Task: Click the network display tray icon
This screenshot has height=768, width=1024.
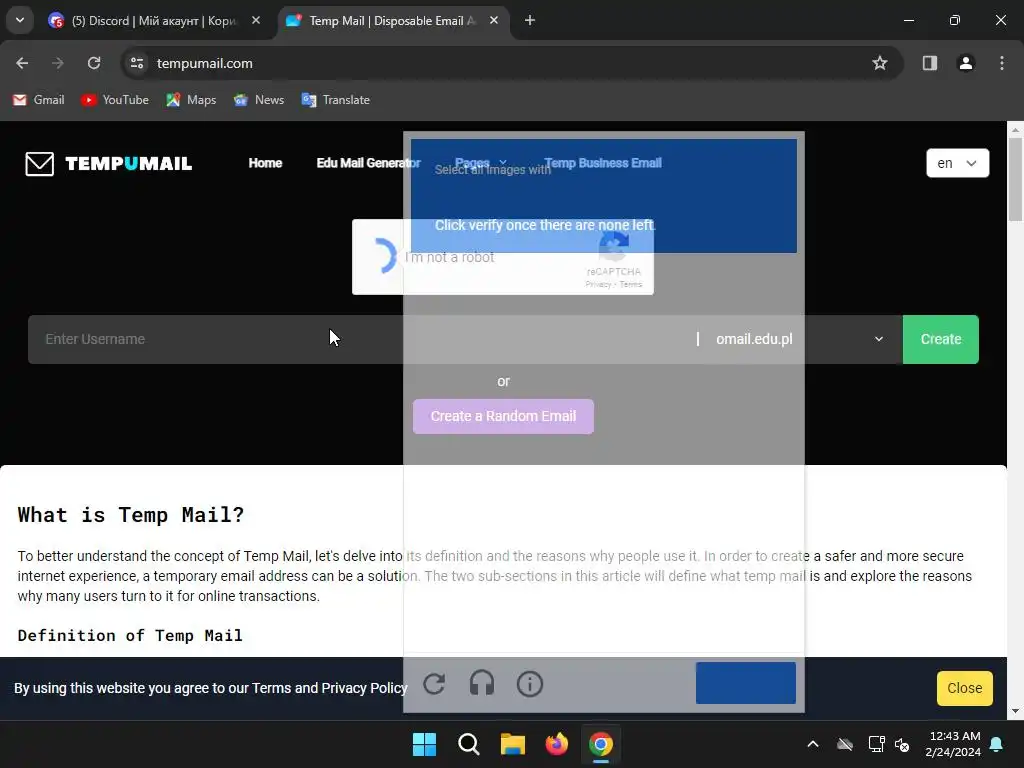Action: 876,744
